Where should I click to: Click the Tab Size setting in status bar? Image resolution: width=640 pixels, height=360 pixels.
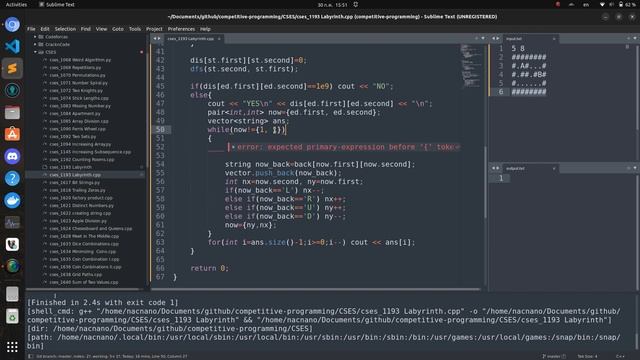point(587,356)
